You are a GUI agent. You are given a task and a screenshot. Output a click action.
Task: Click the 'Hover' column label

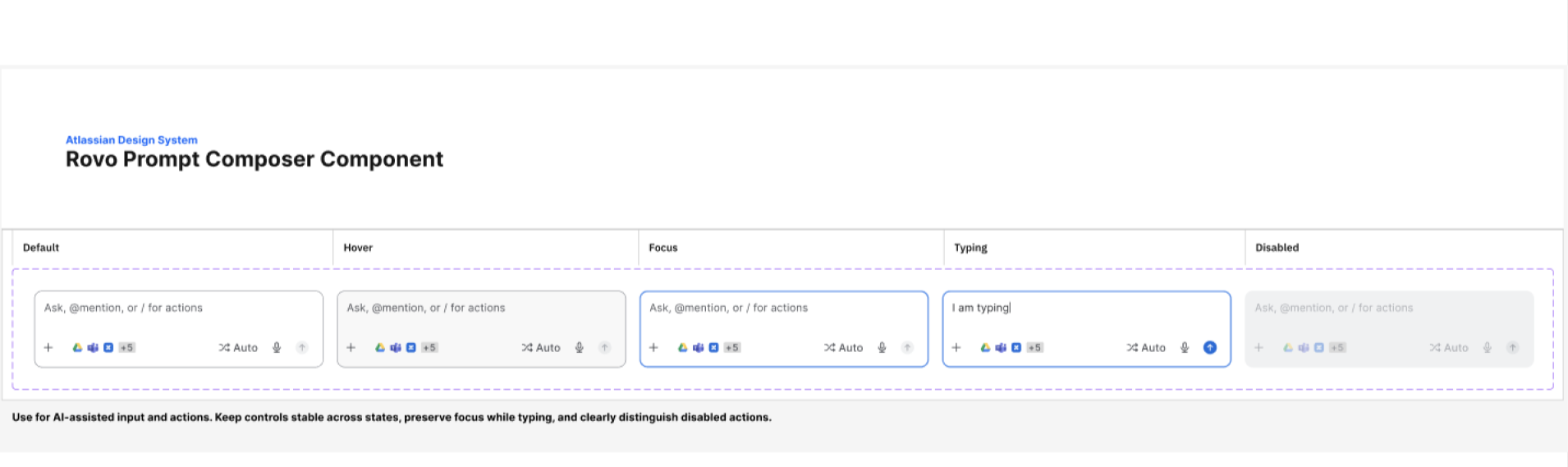pos(358,248)
